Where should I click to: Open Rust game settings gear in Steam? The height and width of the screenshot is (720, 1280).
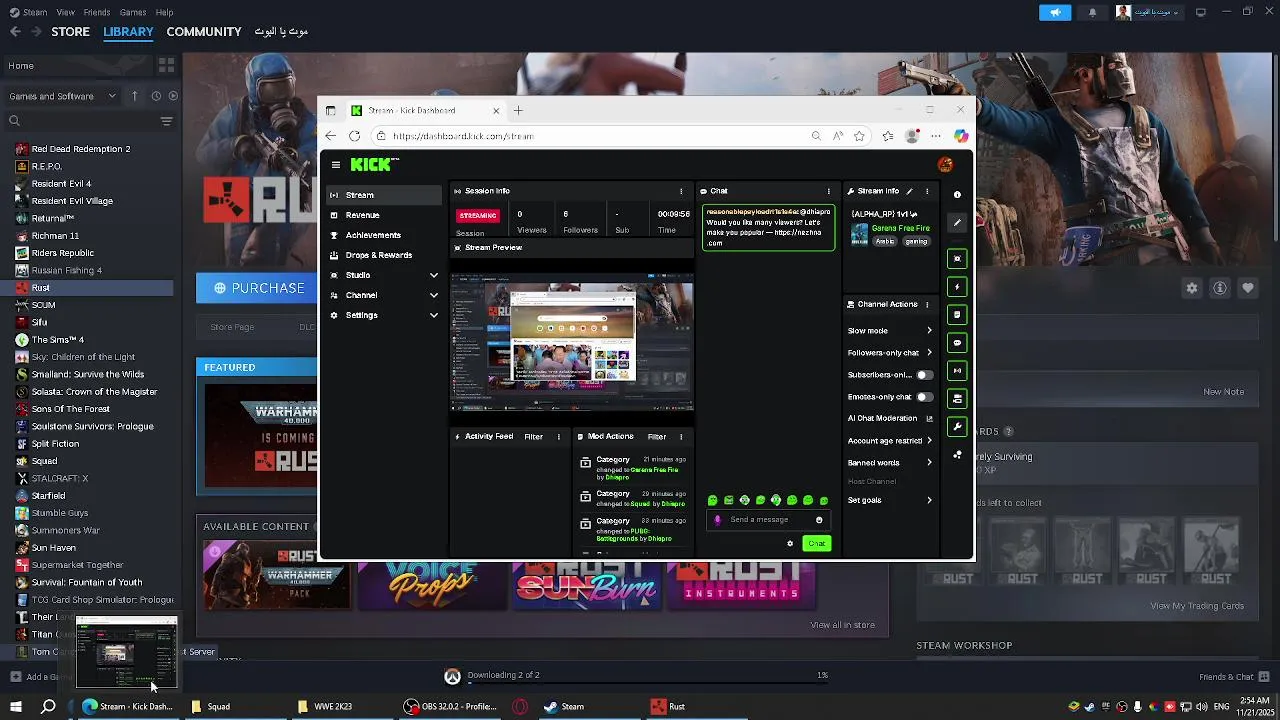(x=1192, y=288)
